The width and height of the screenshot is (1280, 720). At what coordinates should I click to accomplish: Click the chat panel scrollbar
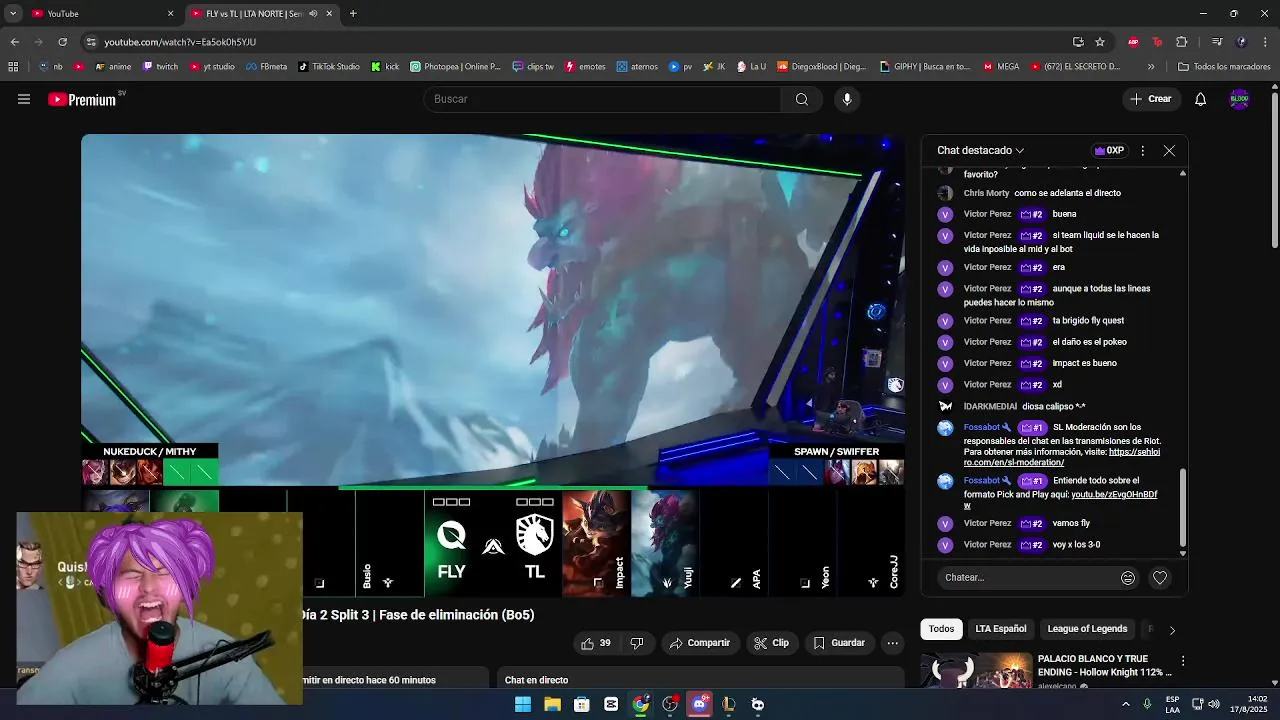[1183, 509]
